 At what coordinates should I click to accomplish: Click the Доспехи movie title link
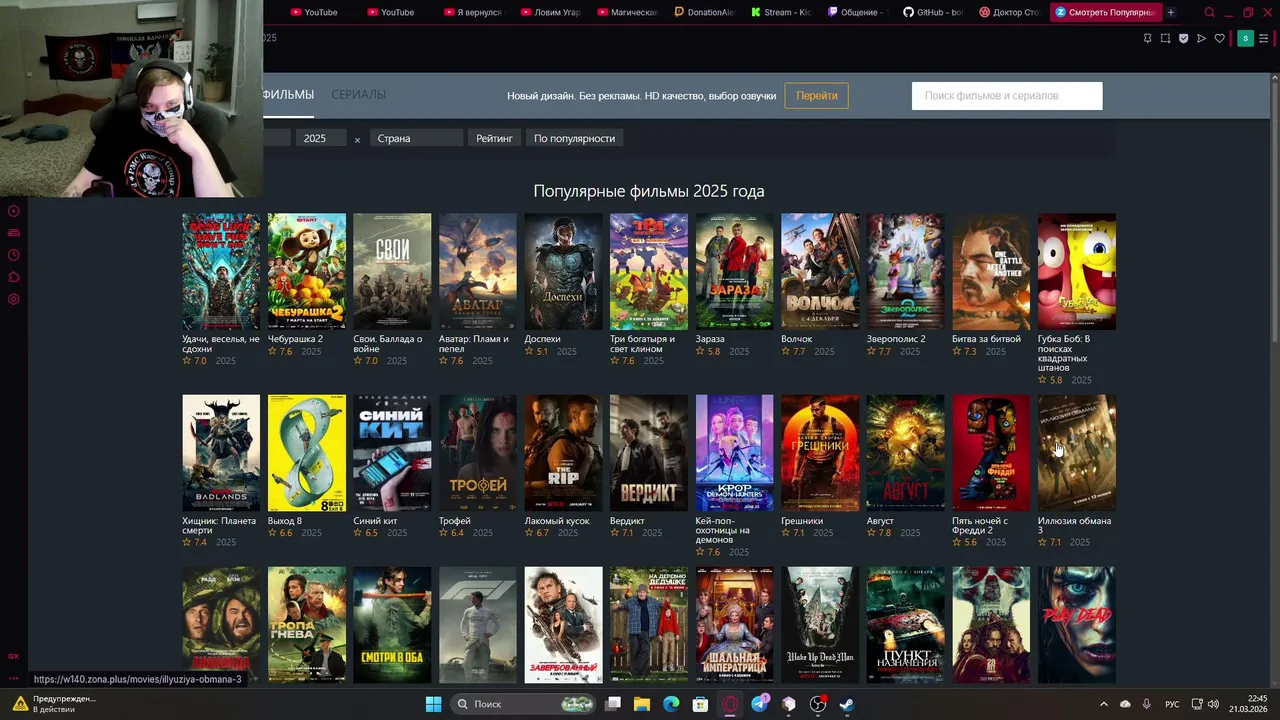(x=543, y=339)
